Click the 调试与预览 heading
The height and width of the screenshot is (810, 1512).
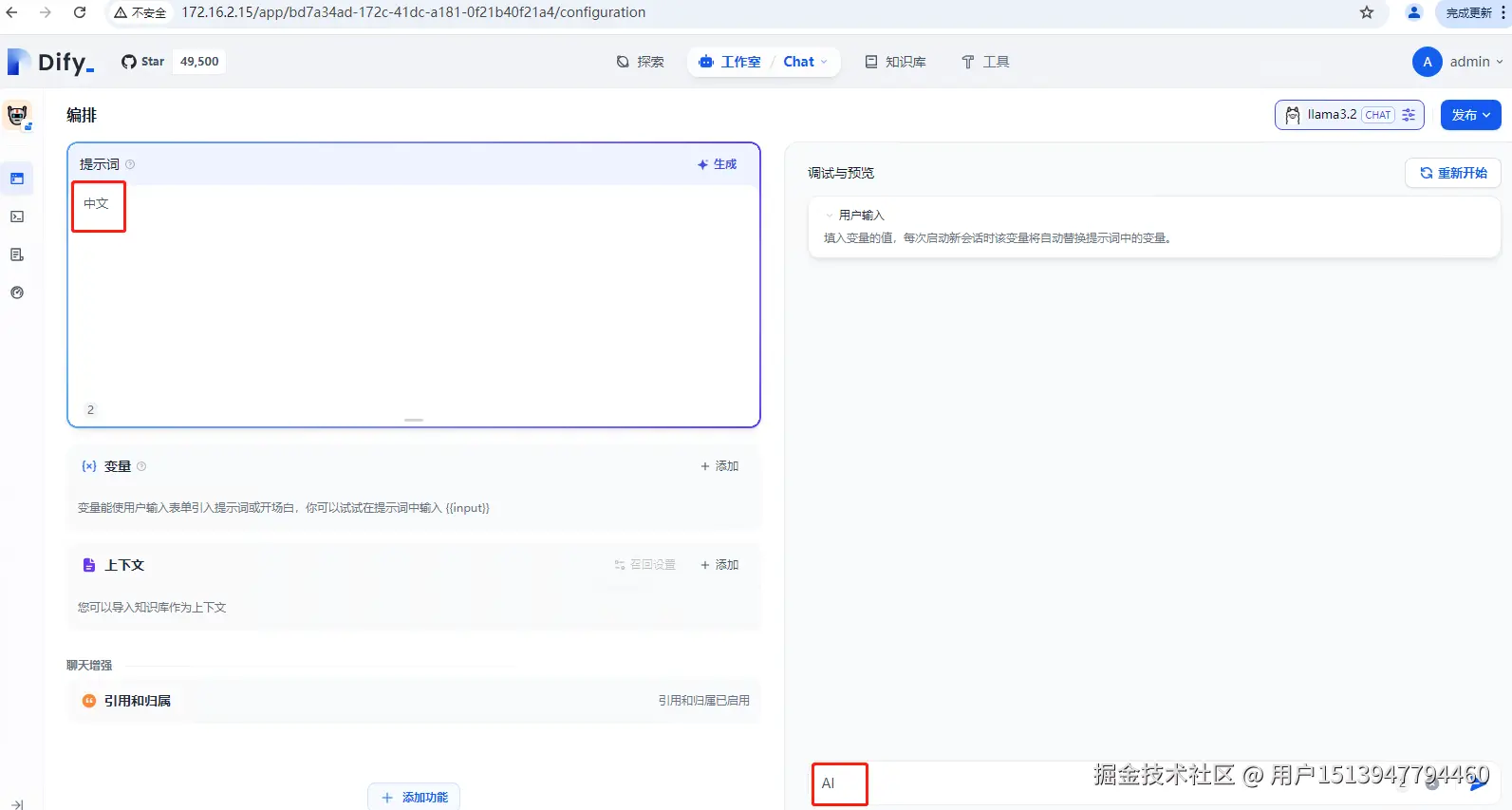(x=841, y=173)
